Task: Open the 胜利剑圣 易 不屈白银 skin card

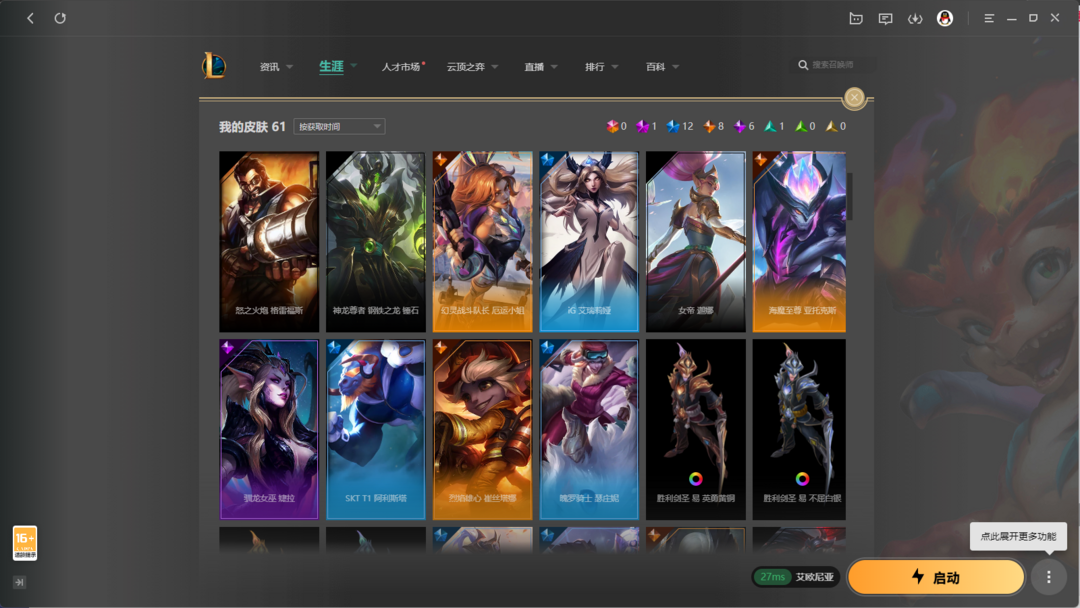Action: (x=799, y=429)
